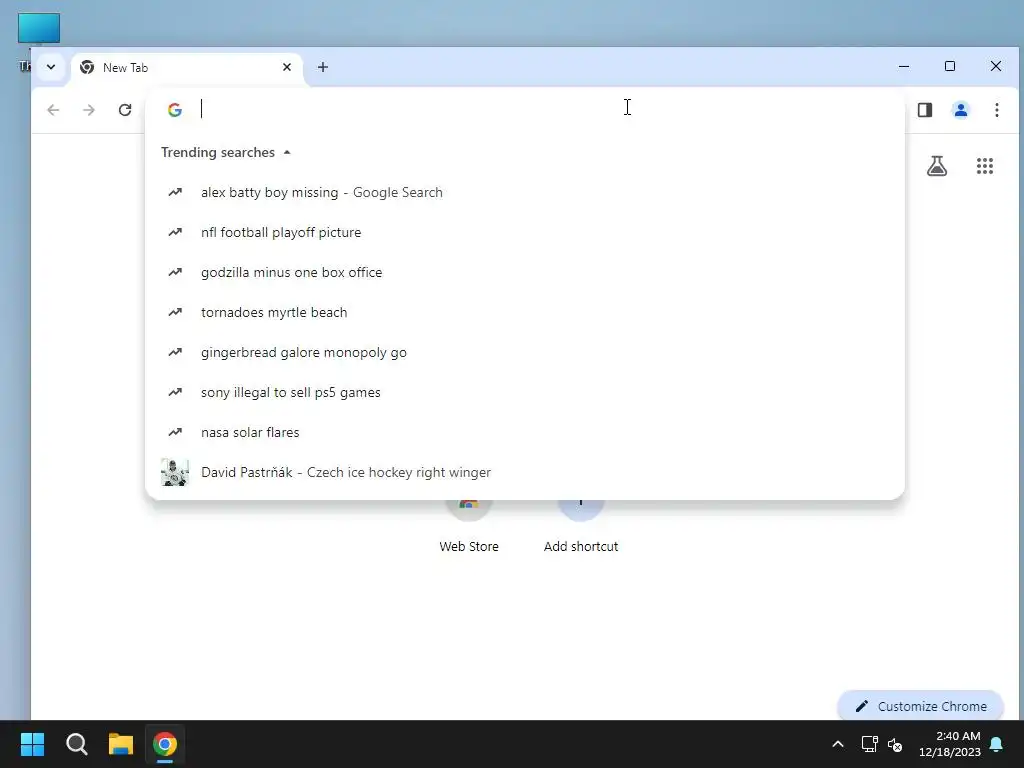The height and width of the screenshot is (768, 1024).
Task: Select suggestion nfl football playoff picture
Action: (524, 232)
